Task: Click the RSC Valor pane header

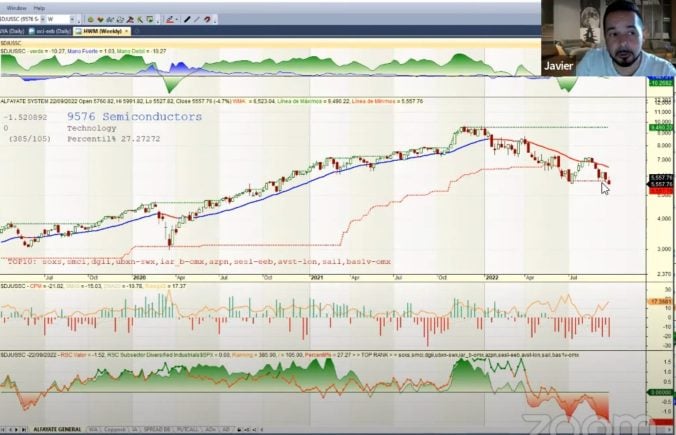Action: tap(290, 355)
